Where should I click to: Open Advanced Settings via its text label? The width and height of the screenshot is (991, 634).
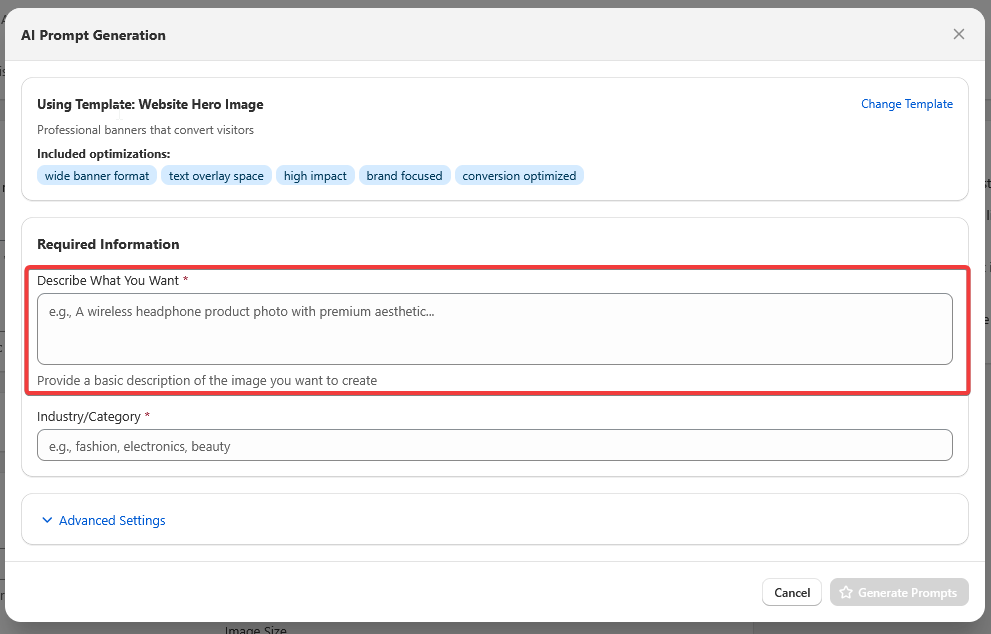112,520
